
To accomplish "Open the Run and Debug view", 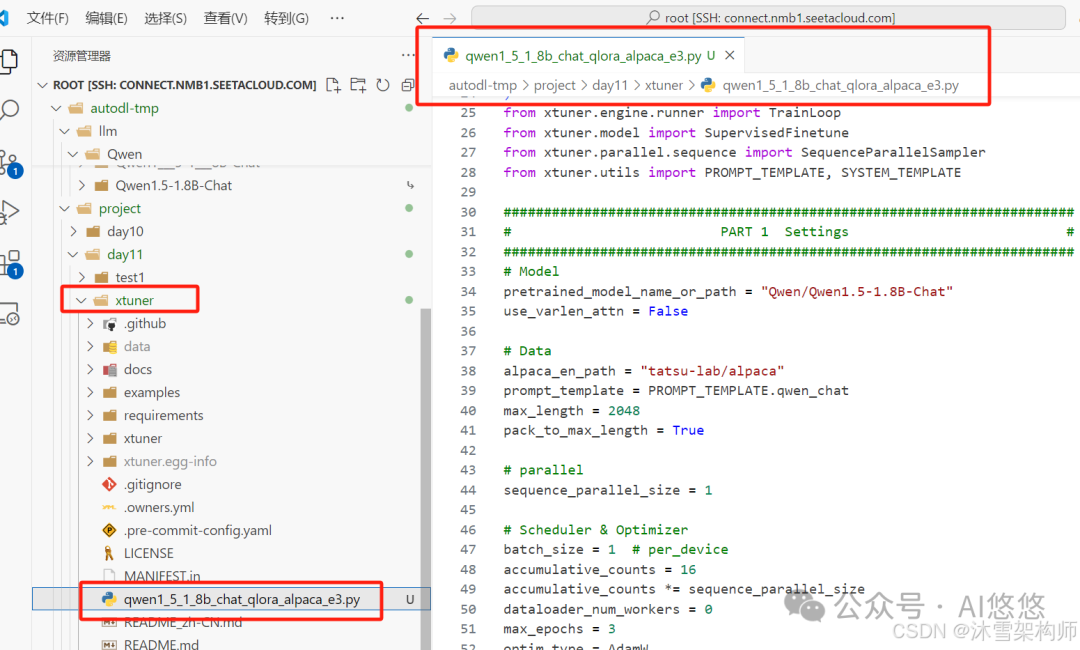I will pos(9,211).
